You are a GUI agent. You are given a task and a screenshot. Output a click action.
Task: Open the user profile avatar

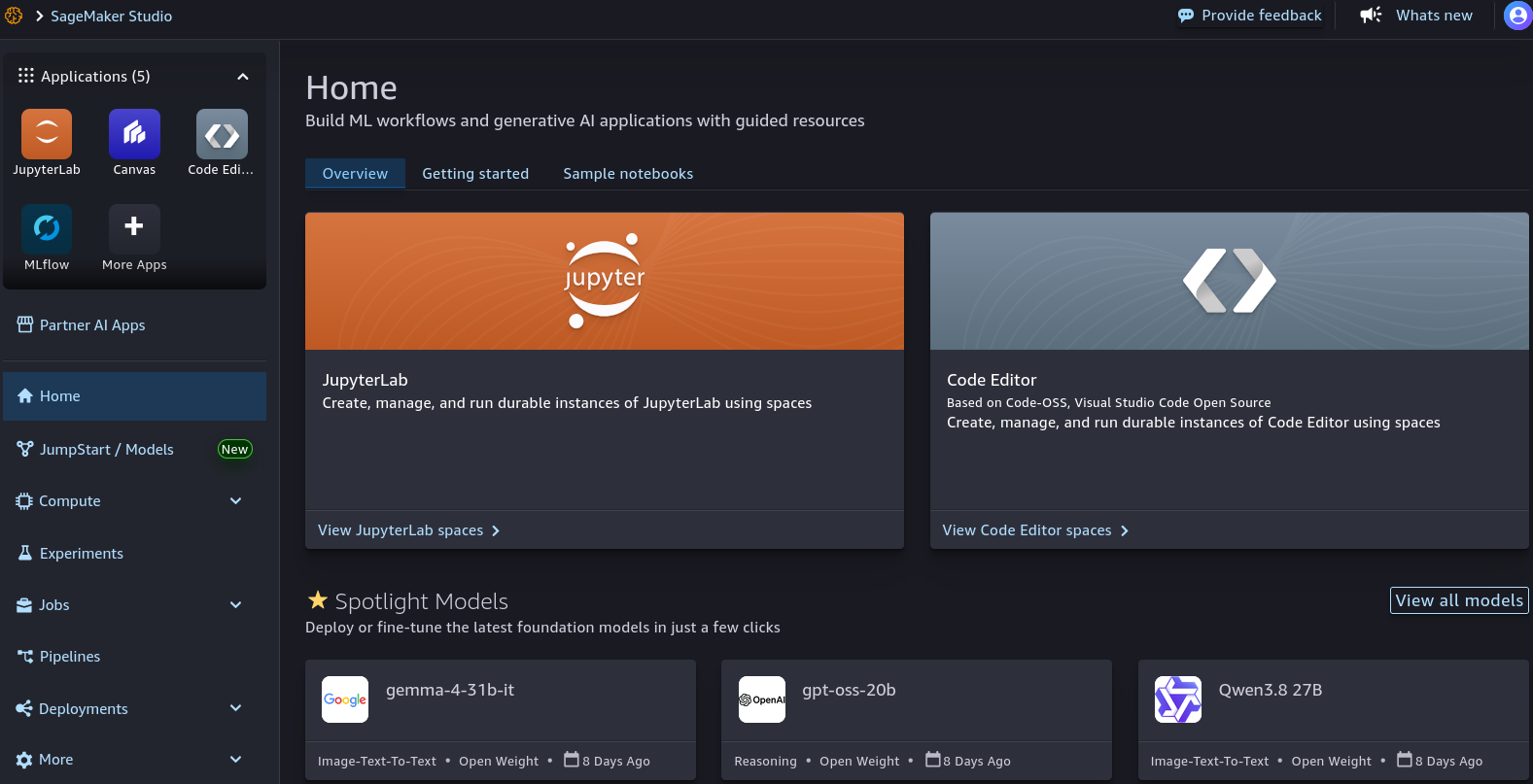1517,16
